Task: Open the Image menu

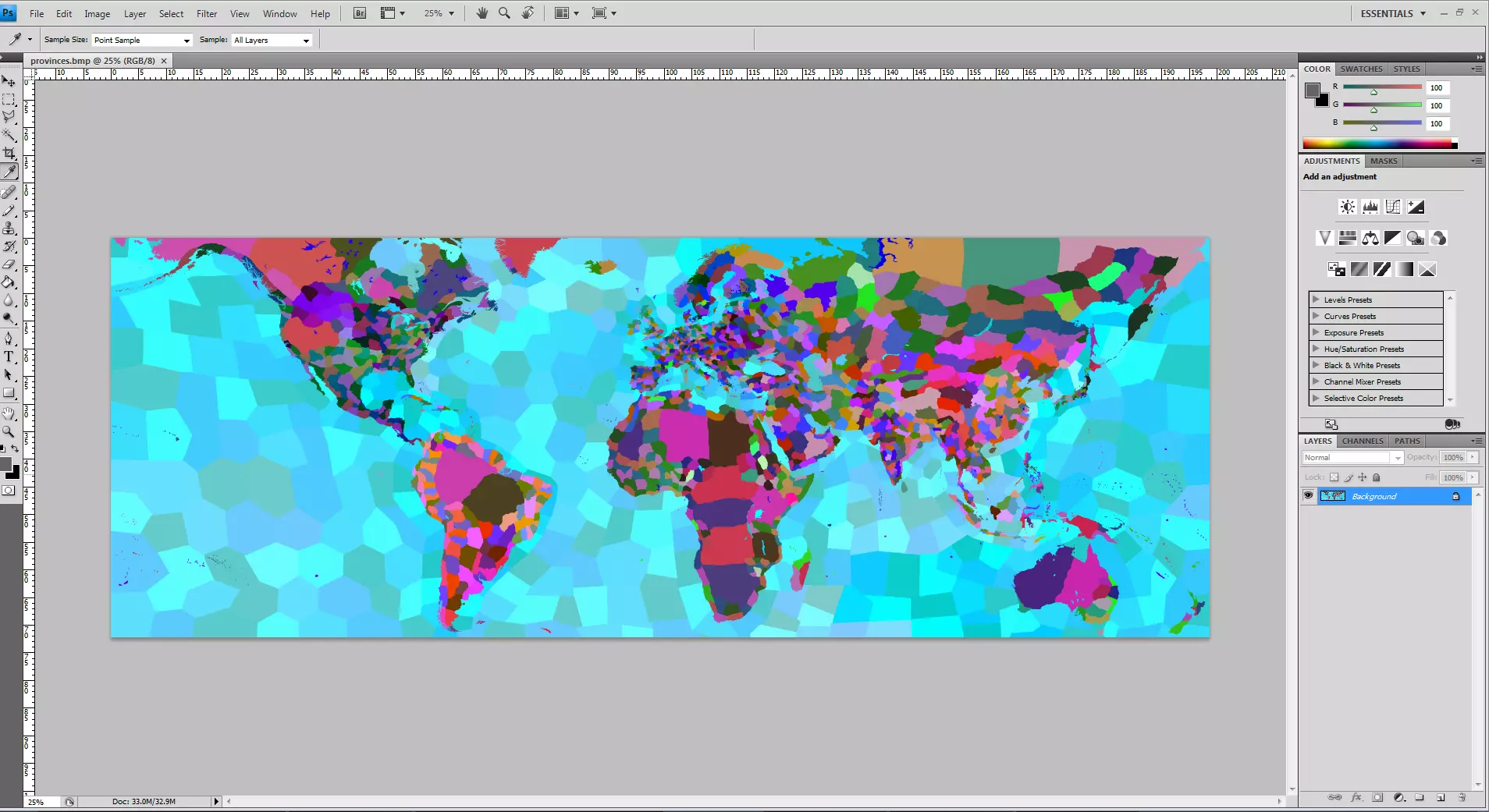Action: pyautogui.click(x=98, y=13)
